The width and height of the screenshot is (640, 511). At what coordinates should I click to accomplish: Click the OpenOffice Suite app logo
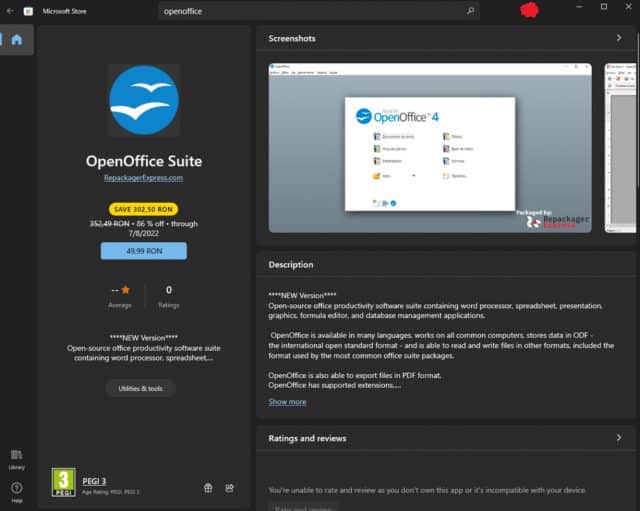click(x=144, y=100)
